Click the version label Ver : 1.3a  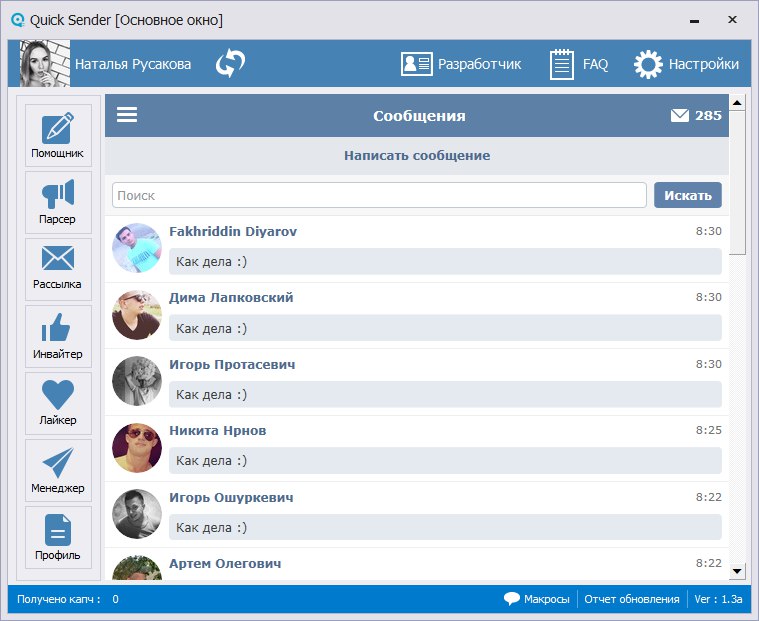(718, 599)
